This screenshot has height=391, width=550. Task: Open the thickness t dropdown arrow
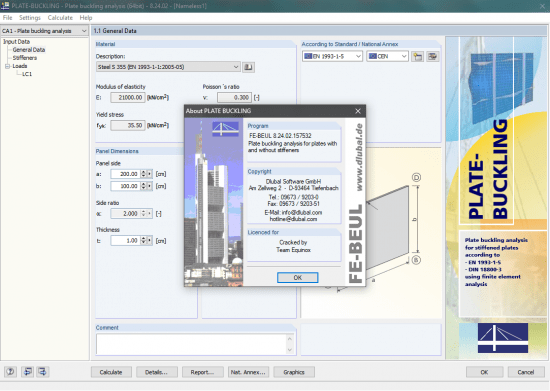point(150,241)
